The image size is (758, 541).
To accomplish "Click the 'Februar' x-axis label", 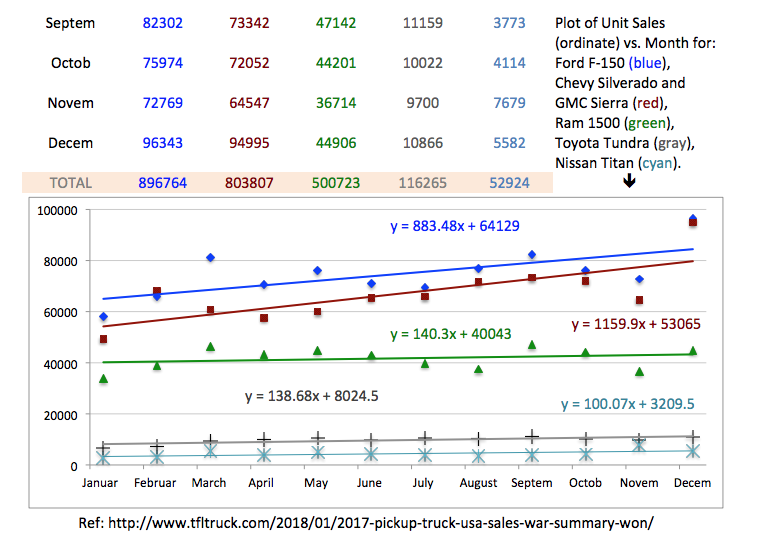I will [155, 483].
